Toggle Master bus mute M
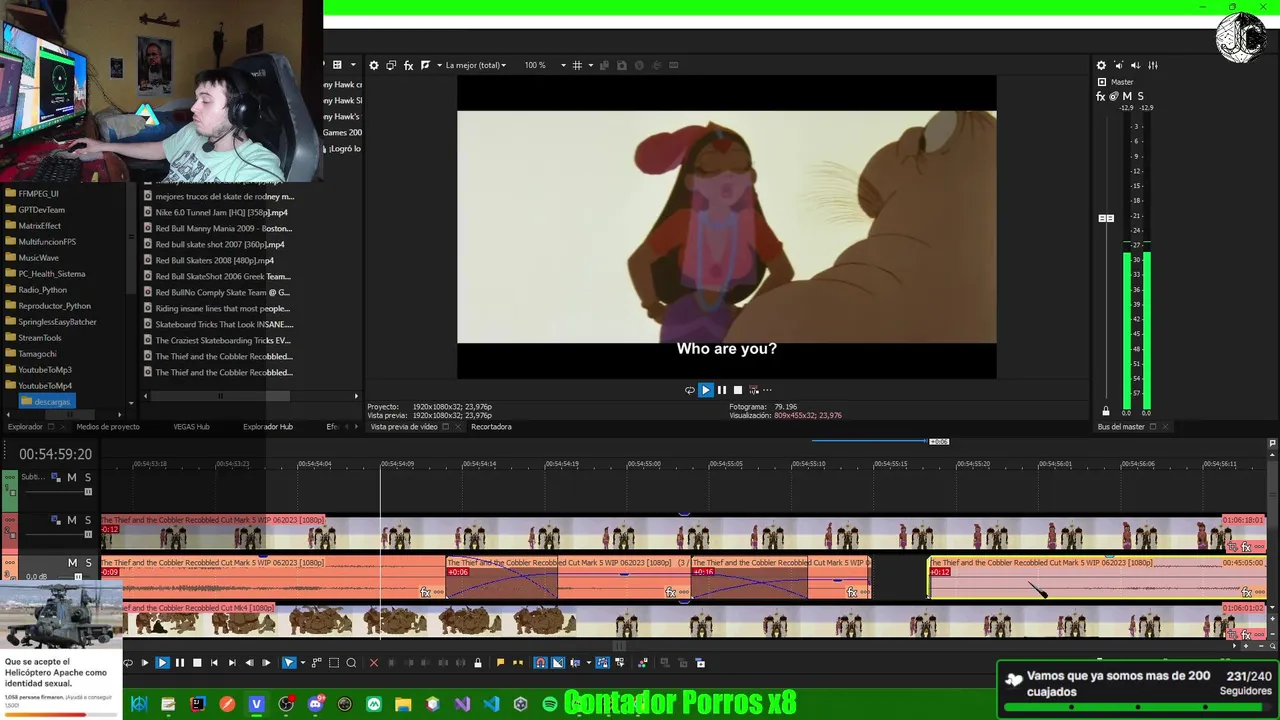The width and height of the screenshot is (1280, 720). [x=1127, y=97]
